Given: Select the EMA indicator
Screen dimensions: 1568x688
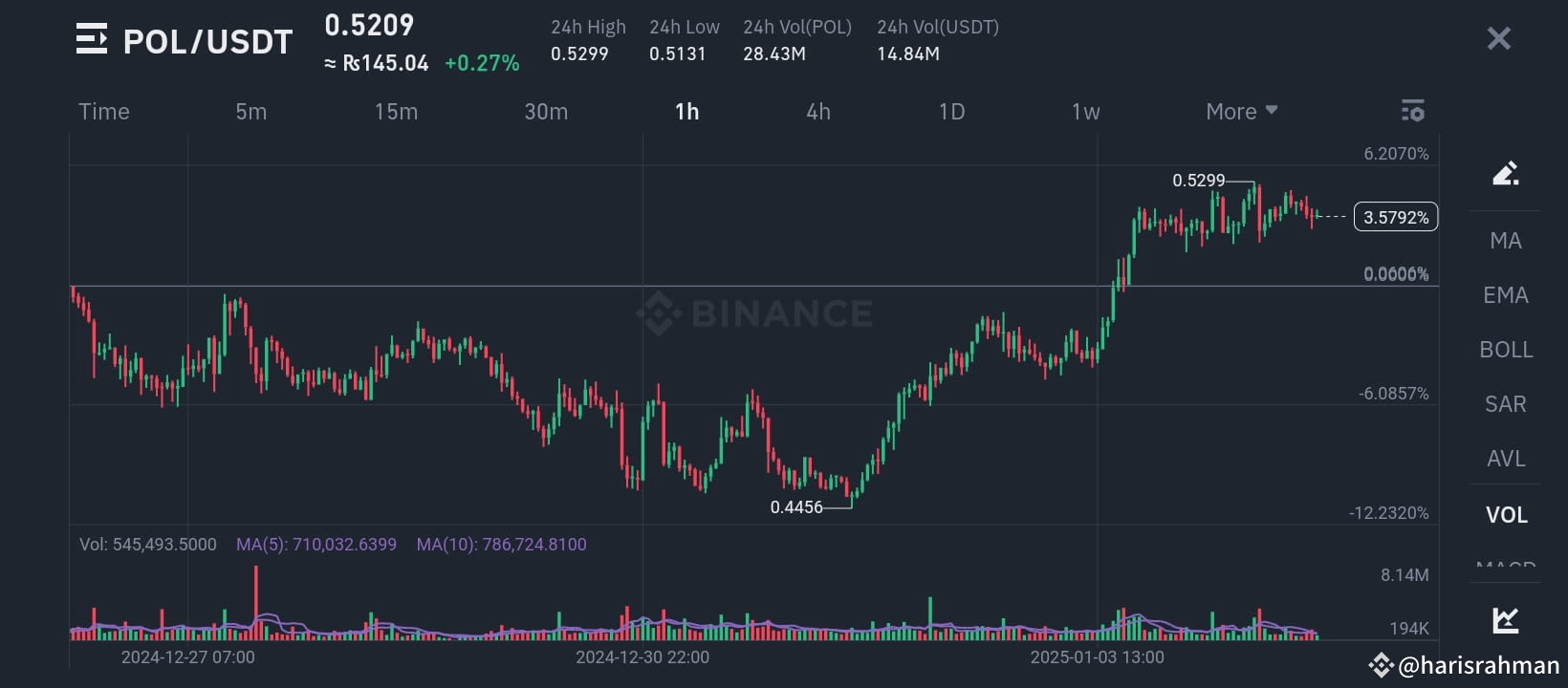Looking at the screenshot, I should pos(1505,294).
